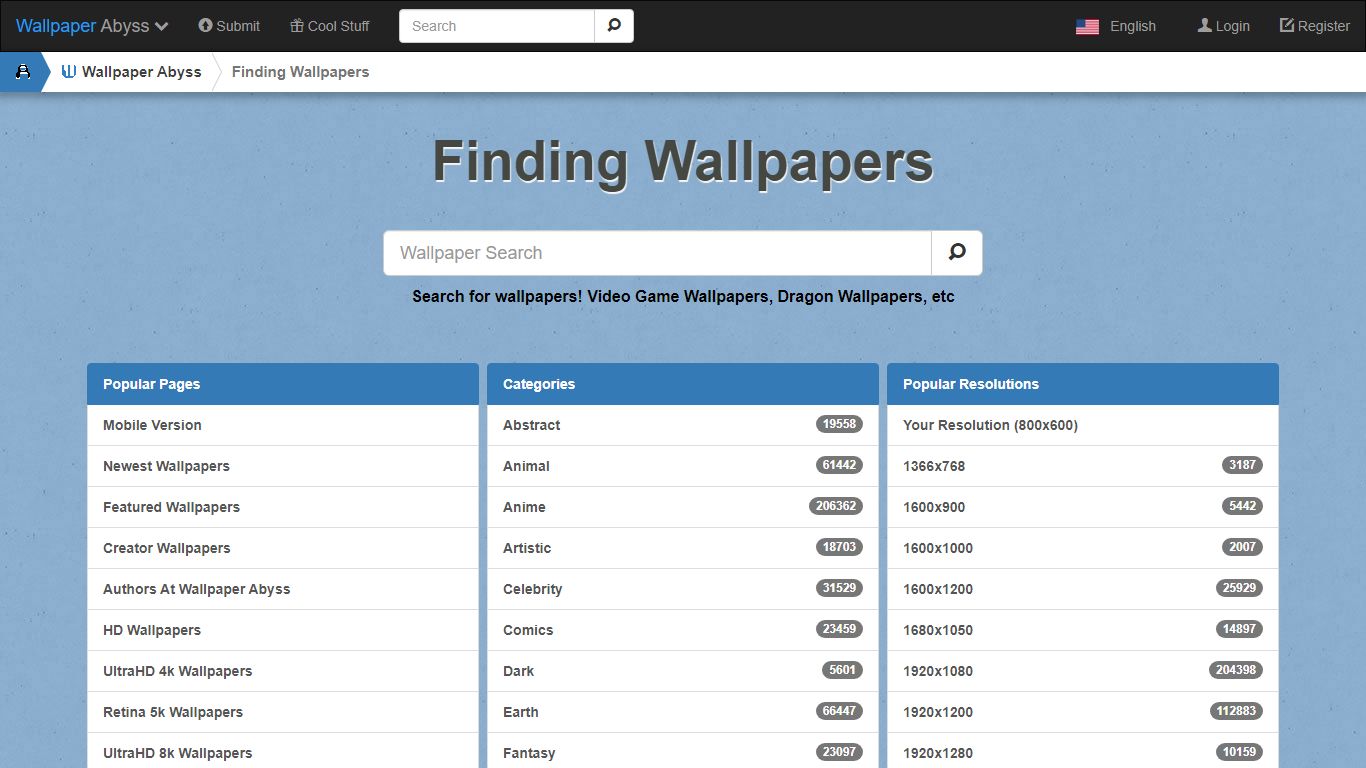Click the 112883 badge for 1920x1200

(1236, 711)
